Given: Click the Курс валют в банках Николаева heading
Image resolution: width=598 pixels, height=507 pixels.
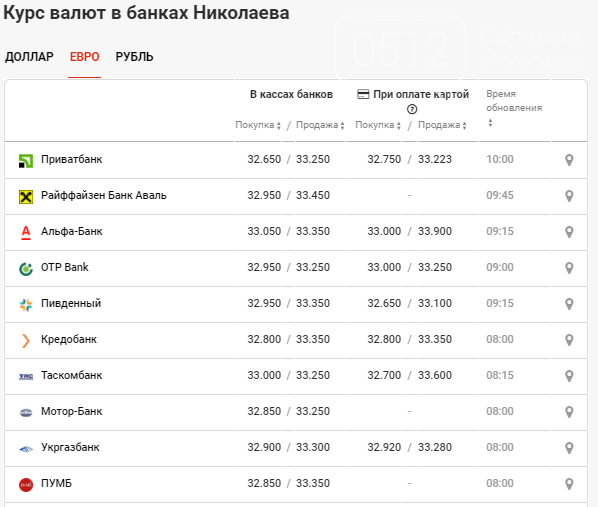Looking at the screenshot, I should [146, 13].
